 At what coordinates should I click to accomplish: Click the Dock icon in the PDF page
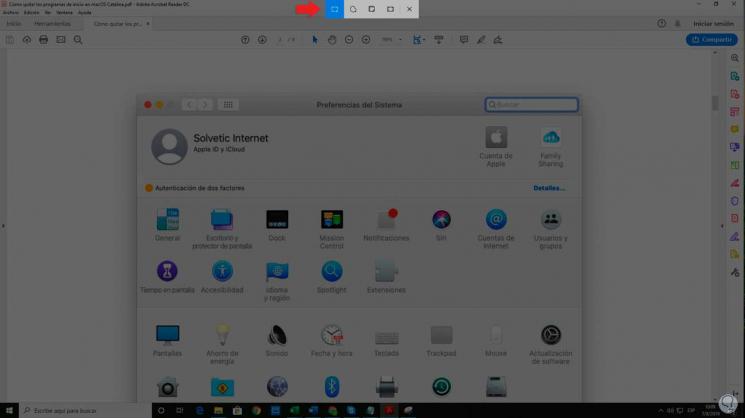point(277,219)
